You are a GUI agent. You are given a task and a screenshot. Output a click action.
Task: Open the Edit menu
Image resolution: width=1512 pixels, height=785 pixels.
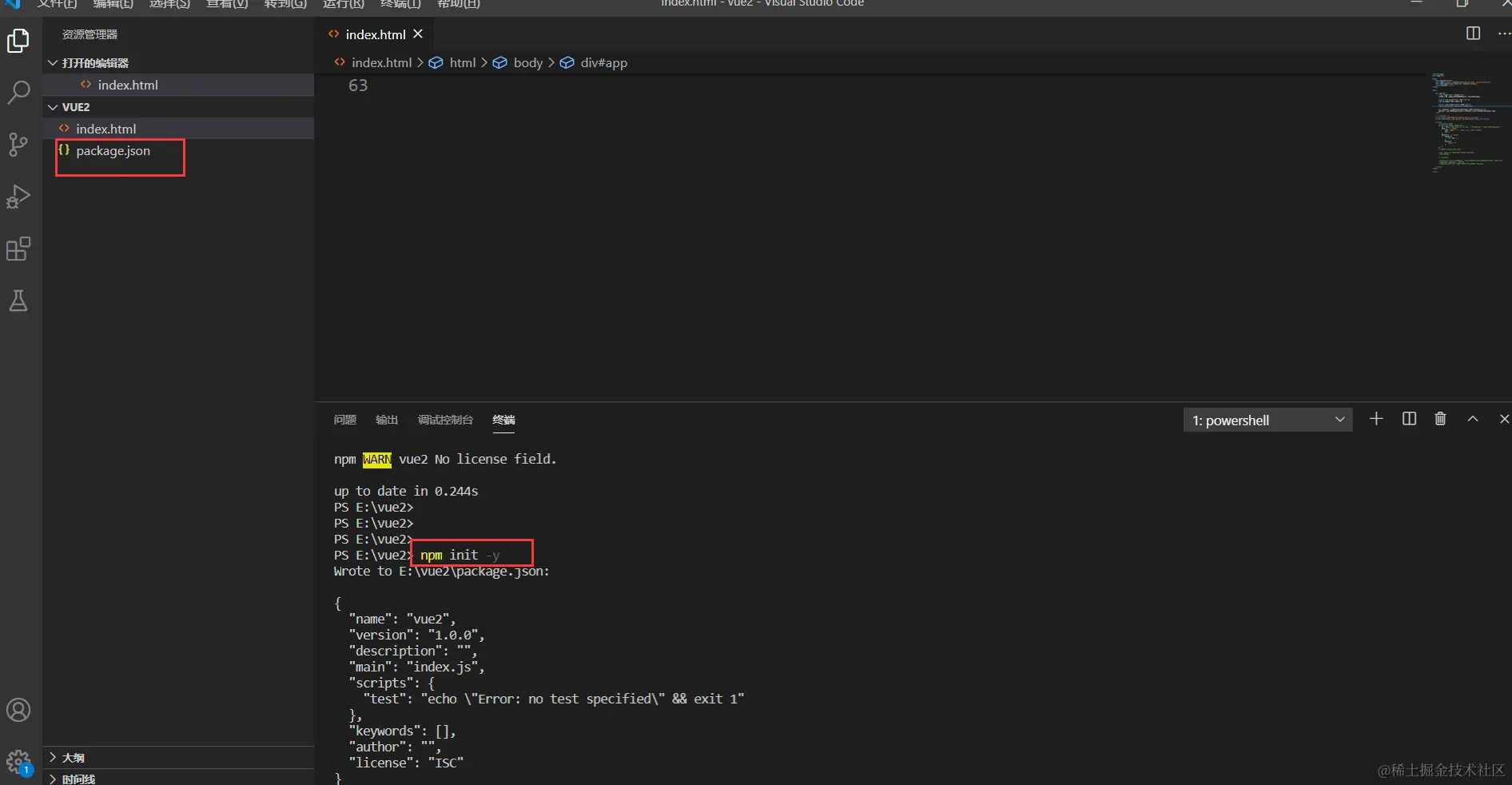tap(113, 3)
